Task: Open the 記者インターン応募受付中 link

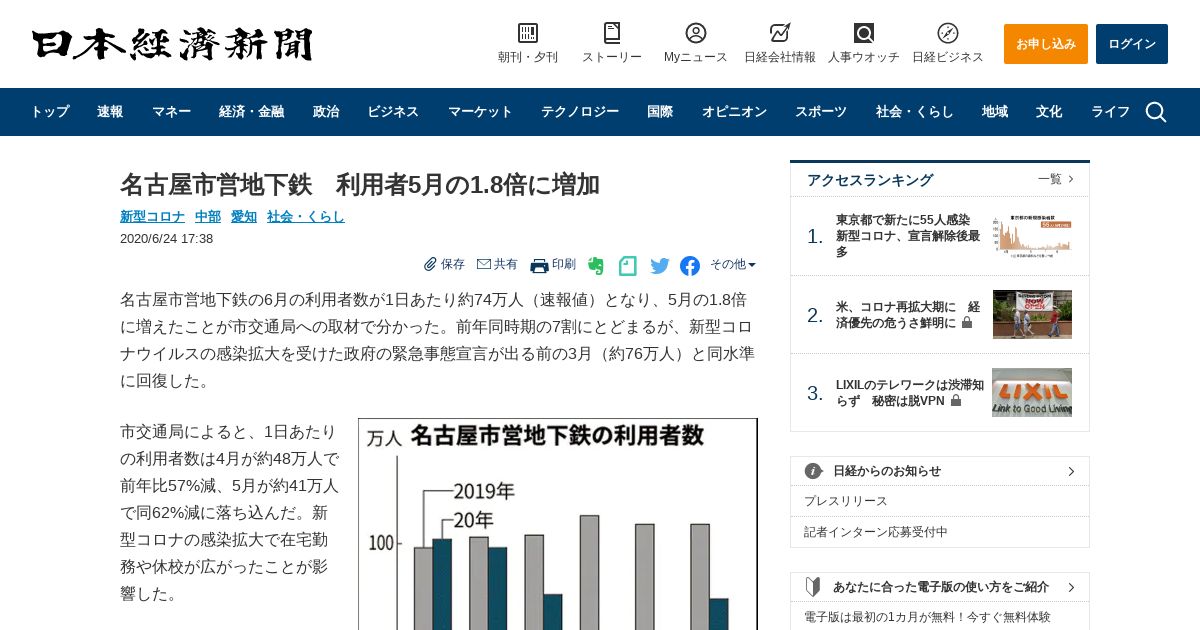Action: [x=876, y=532]
